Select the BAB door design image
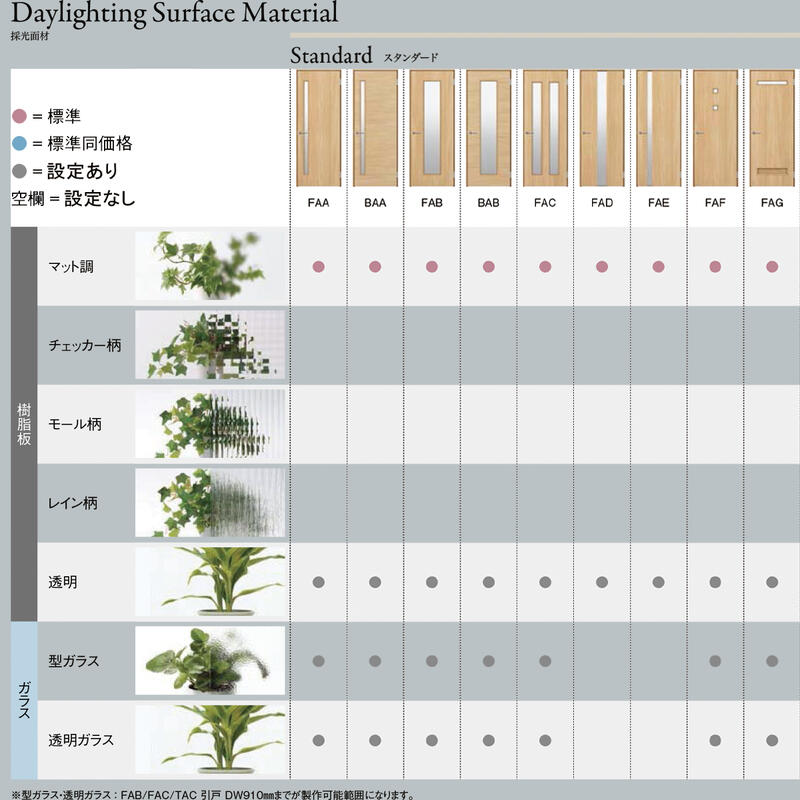This screenshot has height=800, width=800. tap(488, 128)
